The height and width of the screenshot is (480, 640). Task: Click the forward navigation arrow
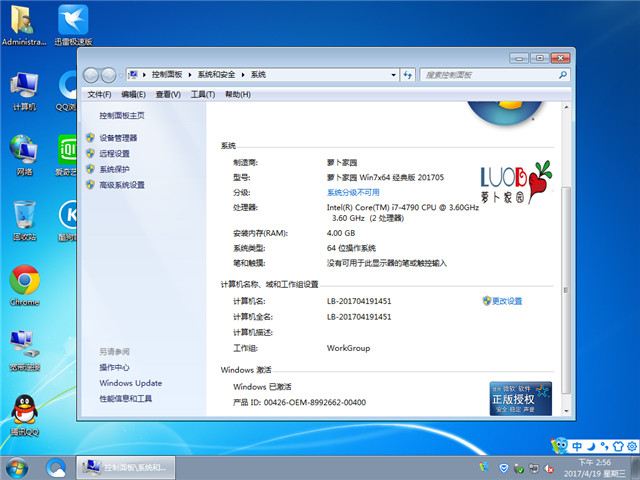point(108,75)
